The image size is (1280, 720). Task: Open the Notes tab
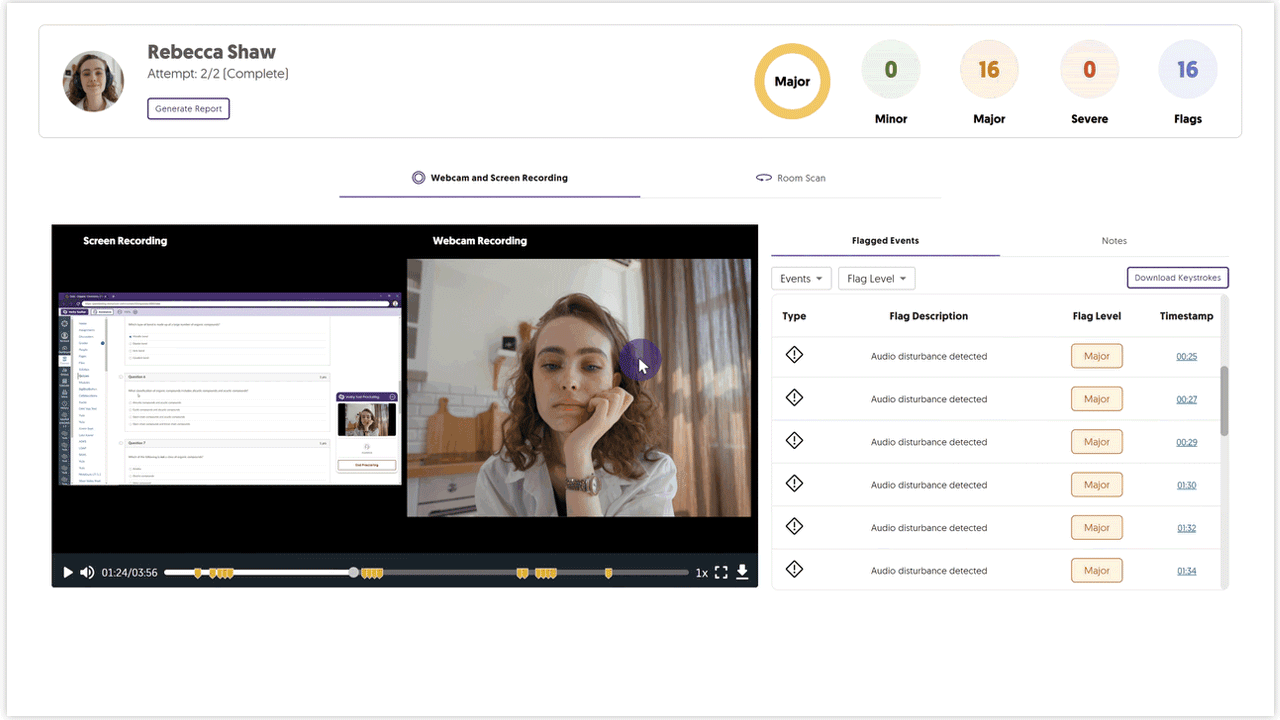(x=1114, y=241)
